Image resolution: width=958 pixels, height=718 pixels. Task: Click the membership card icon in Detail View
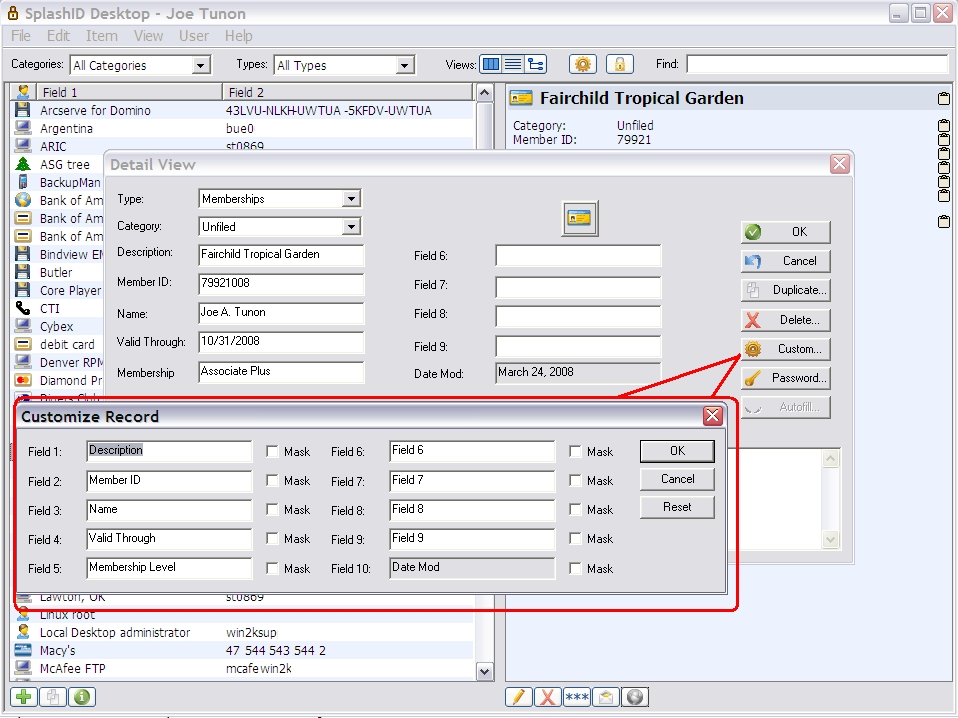[580, 217]
